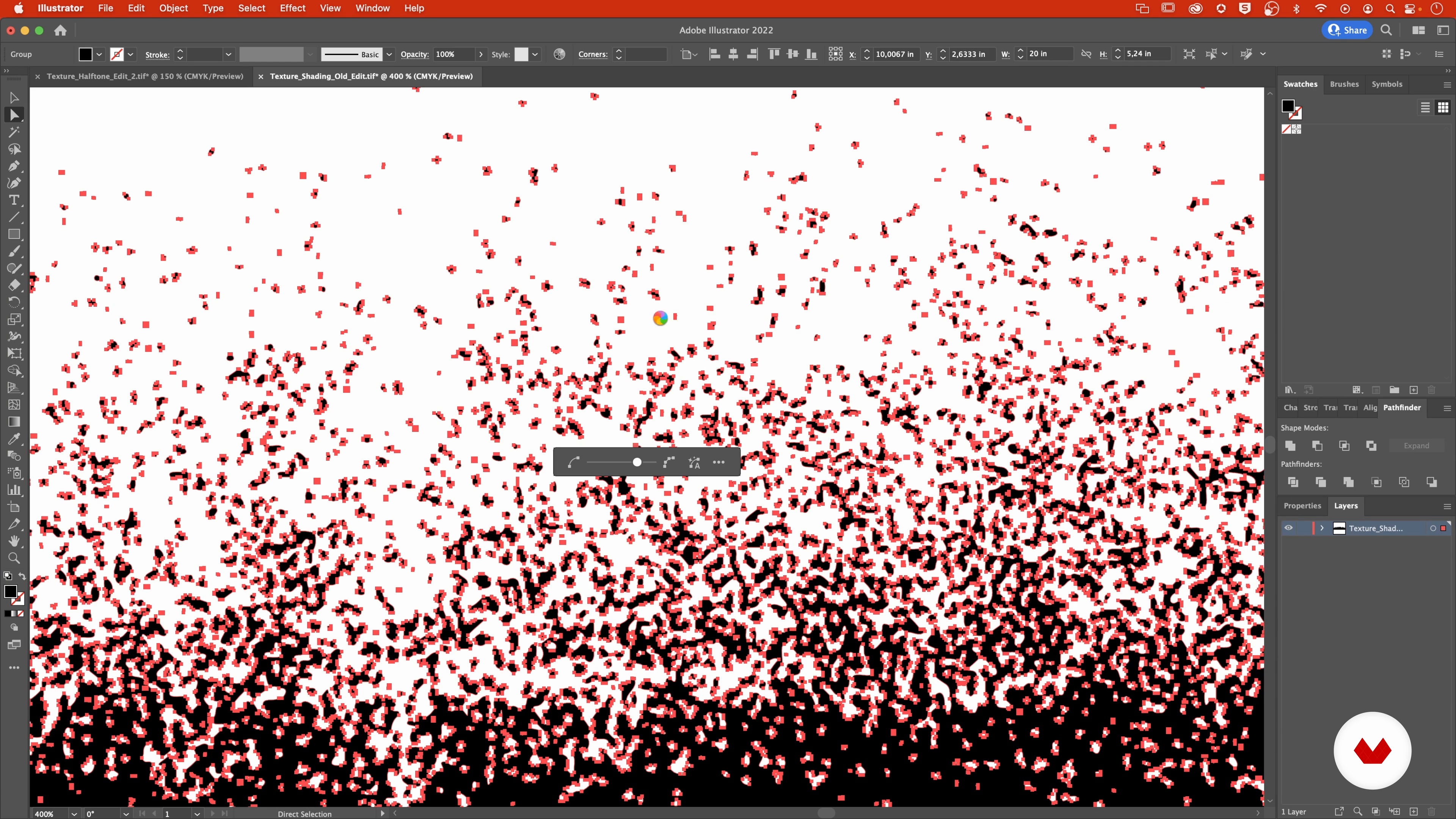Select the Magic Wand tool
Image resolution: width=1456 pixels, height=819 pixels.
tap(14, 132)
